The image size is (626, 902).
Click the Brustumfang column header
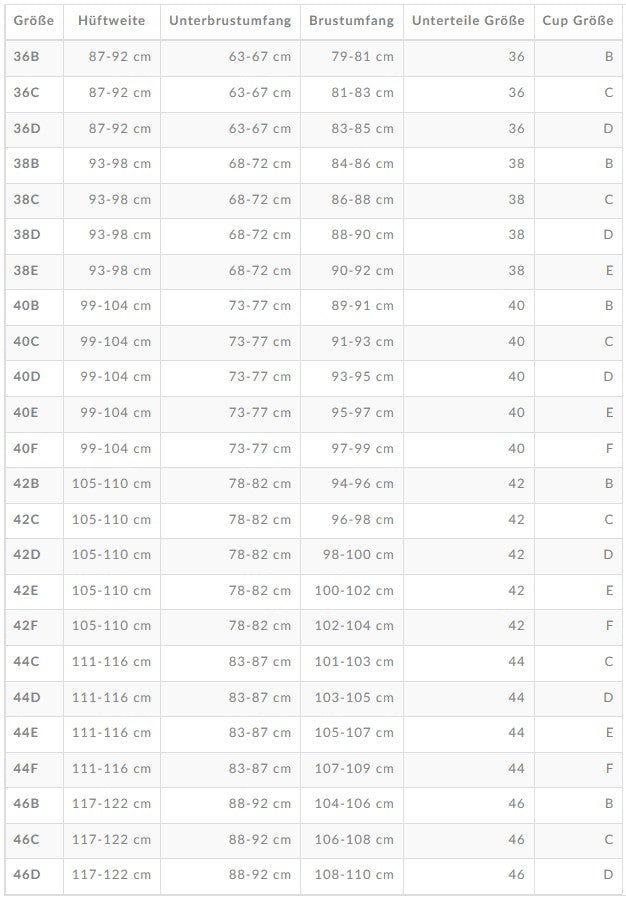point(352,20)
